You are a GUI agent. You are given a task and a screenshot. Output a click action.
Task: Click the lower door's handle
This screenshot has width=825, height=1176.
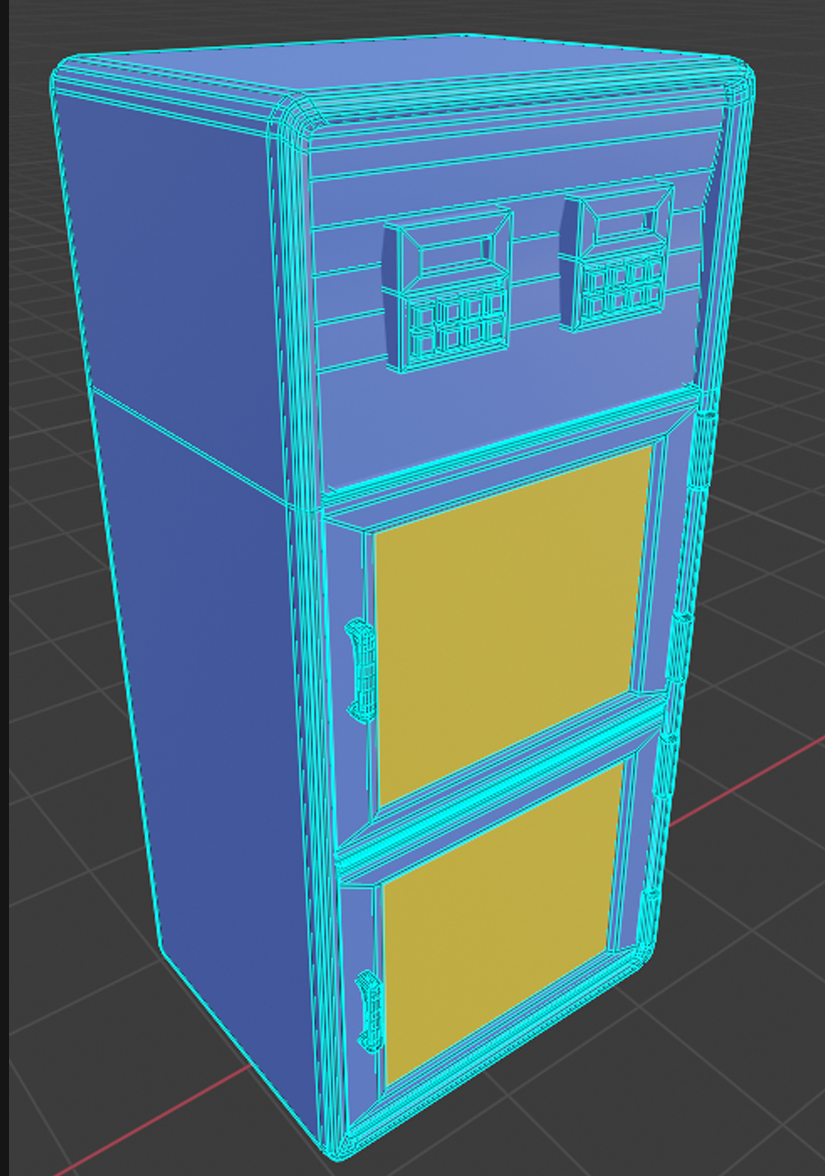(x=370, y=1012)
